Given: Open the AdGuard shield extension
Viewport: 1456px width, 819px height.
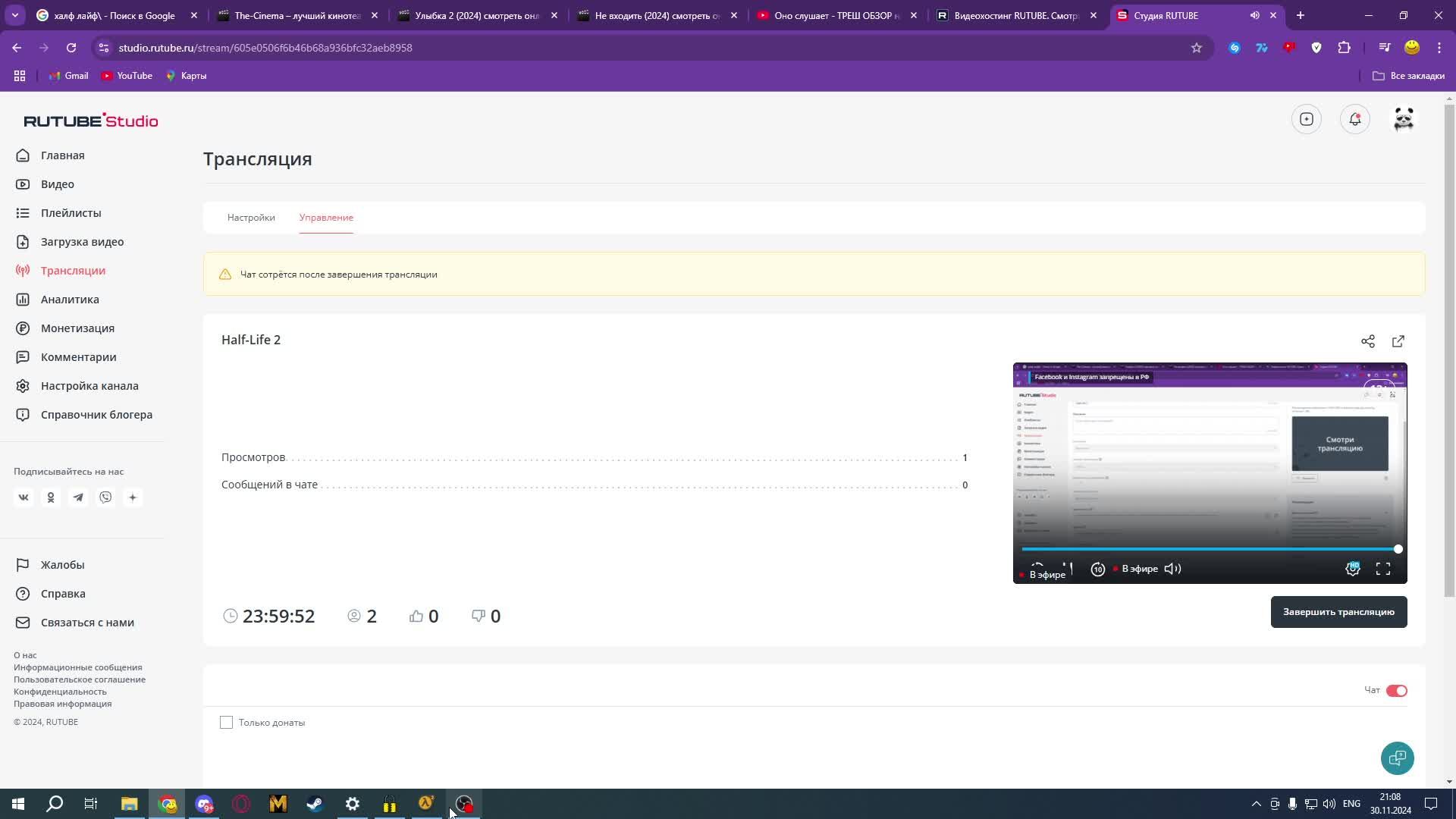Looking at the screenshot, I should point(1316,48).
